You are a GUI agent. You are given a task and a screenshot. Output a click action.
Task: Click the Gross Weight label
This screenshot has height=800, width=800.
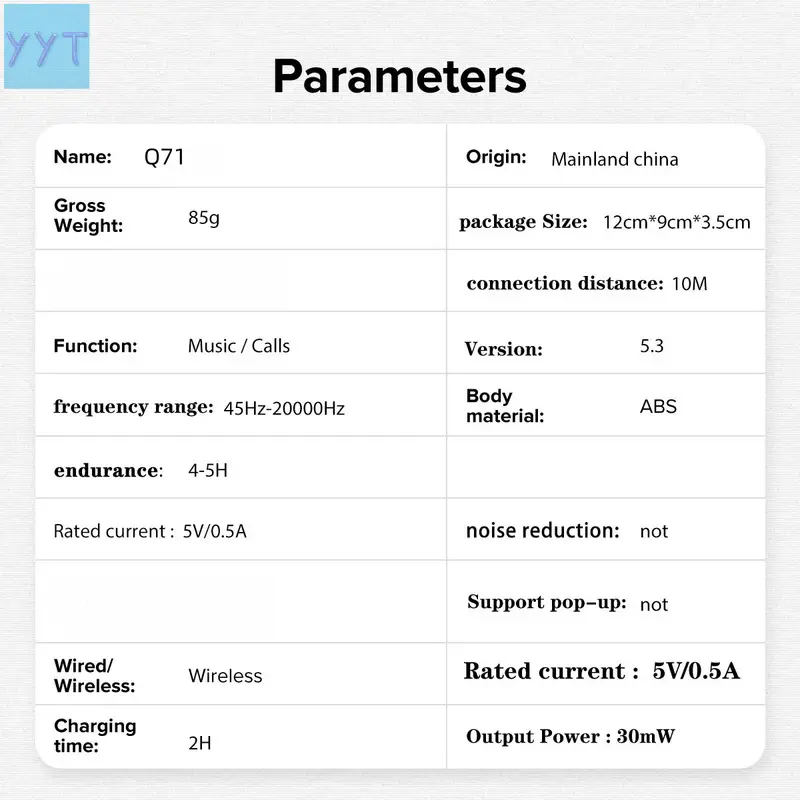(x=88, y=215)
